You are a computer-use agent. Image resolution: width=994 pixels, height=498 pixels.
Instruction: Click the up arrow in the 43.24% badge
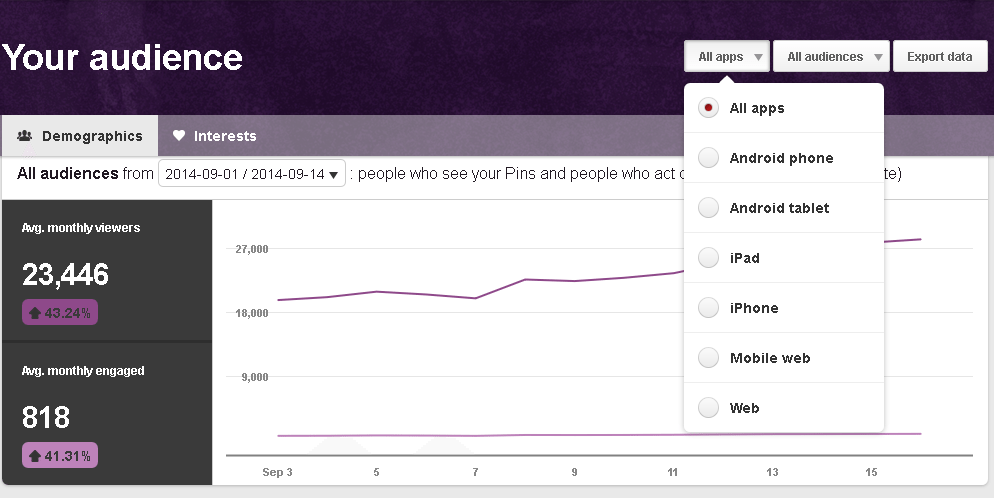point(35,313)
